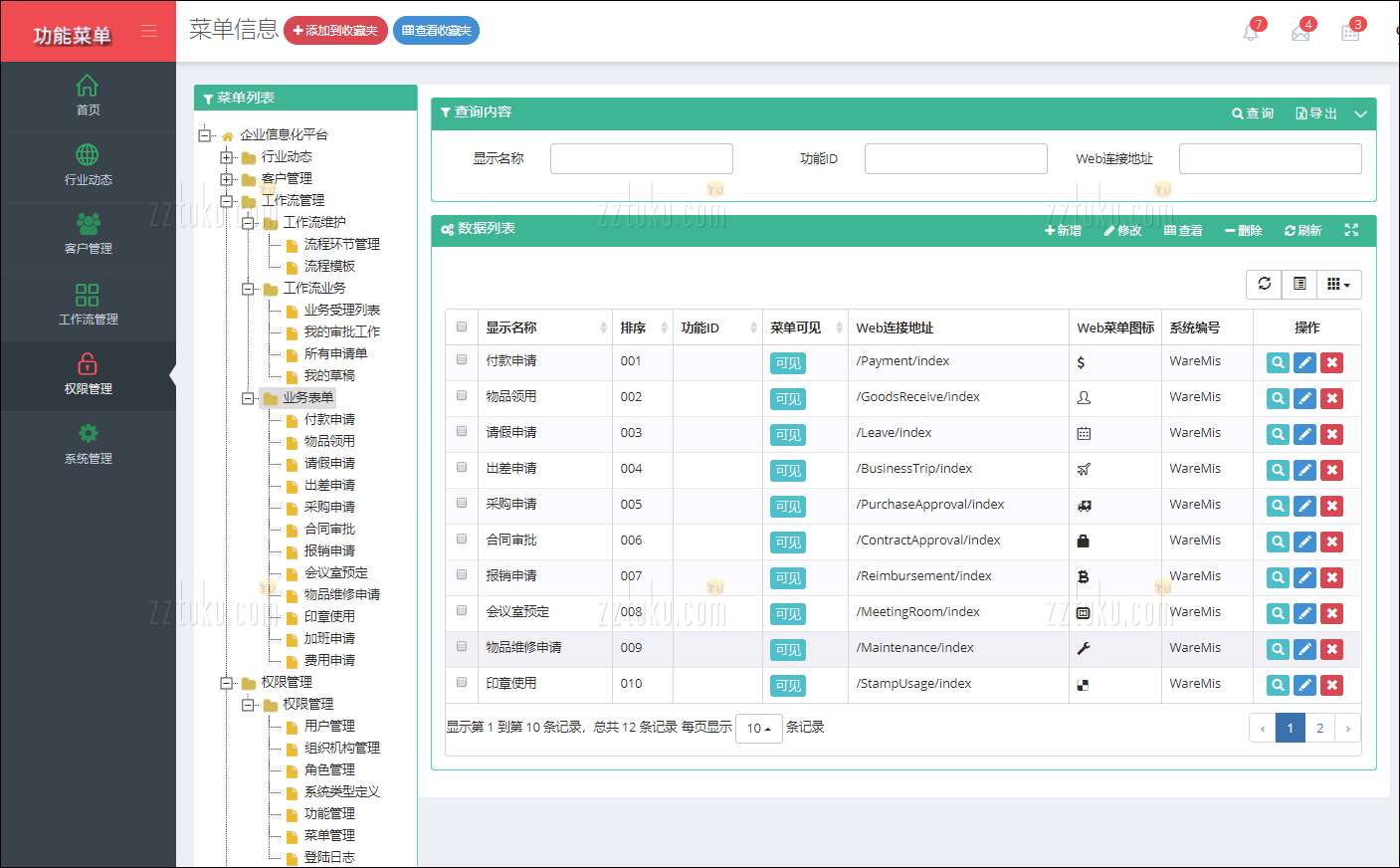Click the fullscreen expand icon in data list header

point(1351,230)
